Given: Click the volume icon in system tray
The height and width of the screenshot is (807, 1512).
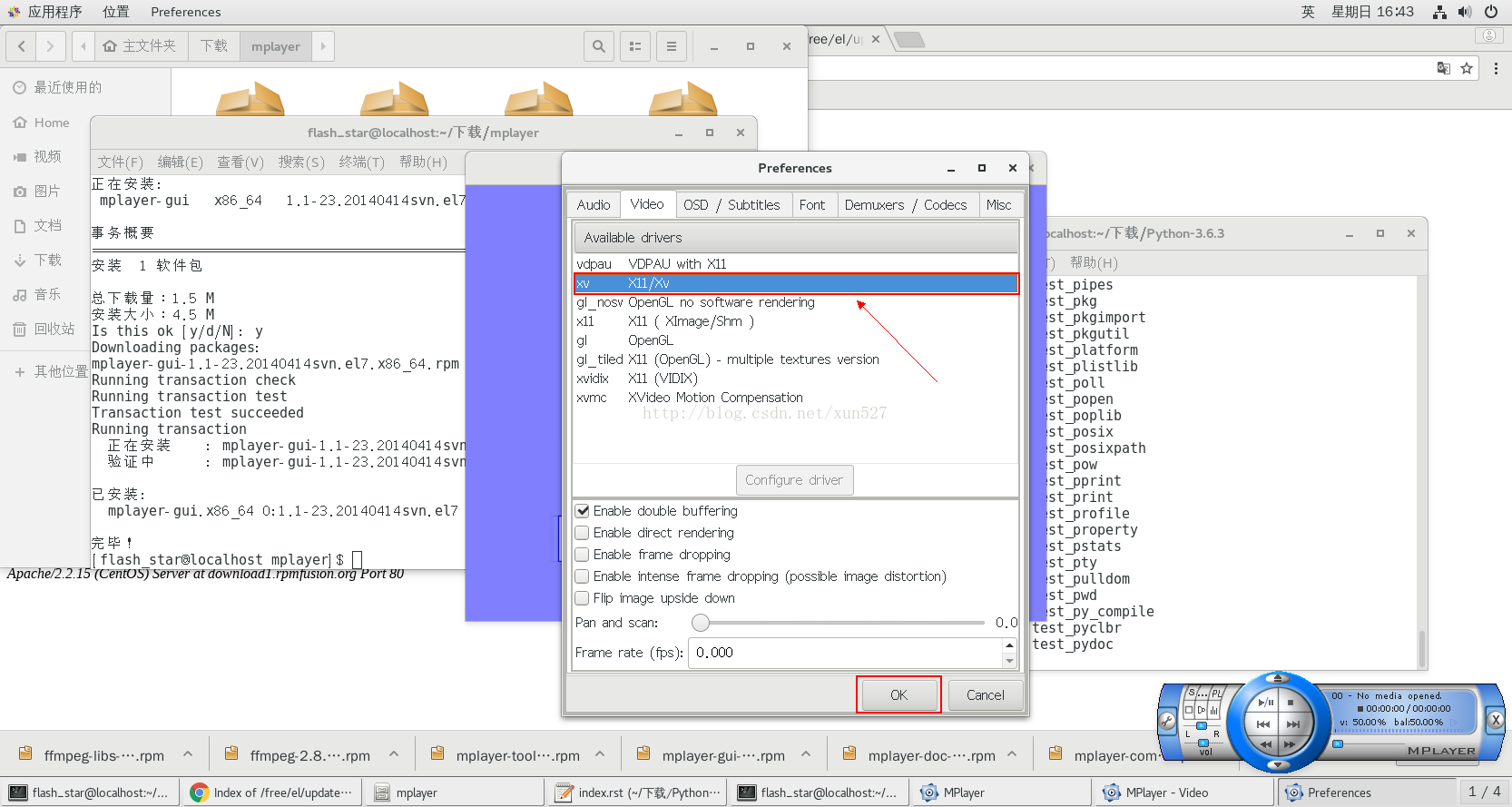Looking at the screenshot, I should click(1465, 12).
